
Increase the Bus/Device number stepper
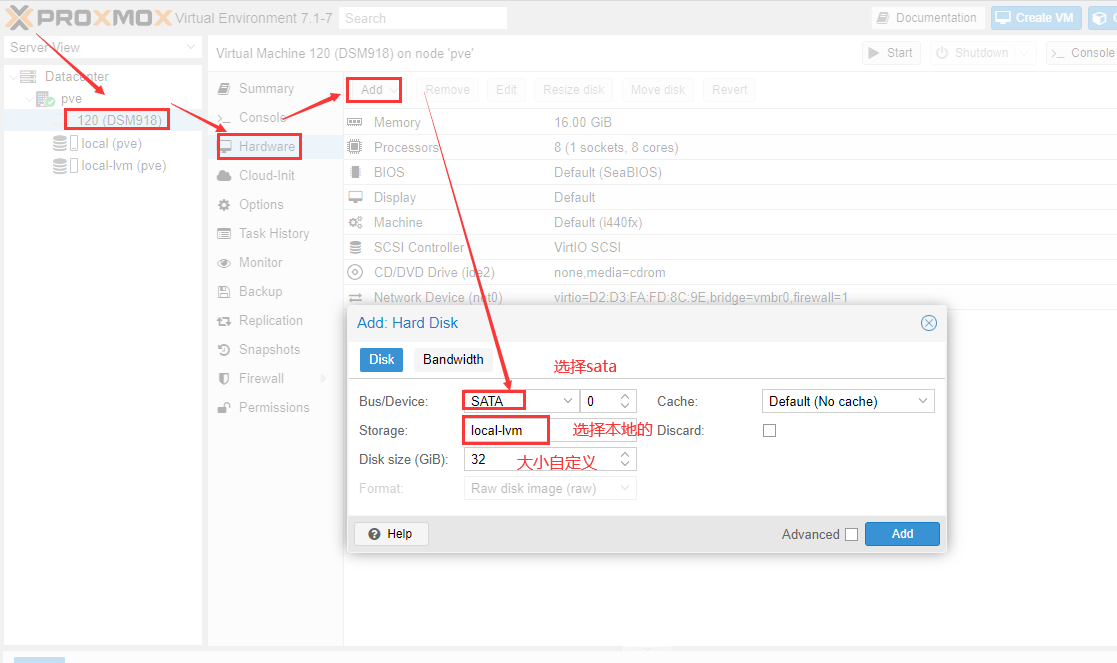tap(625, 396)
